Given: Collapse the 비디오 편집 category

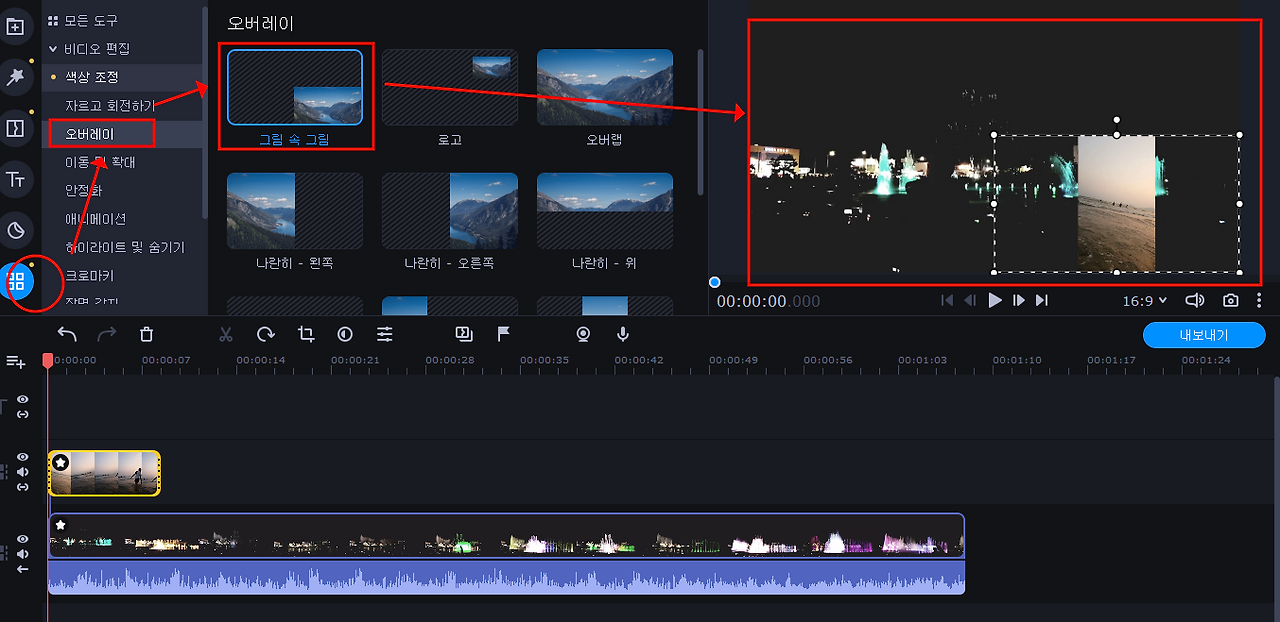Looking at the screenshot, I should [x=53, y=48].
